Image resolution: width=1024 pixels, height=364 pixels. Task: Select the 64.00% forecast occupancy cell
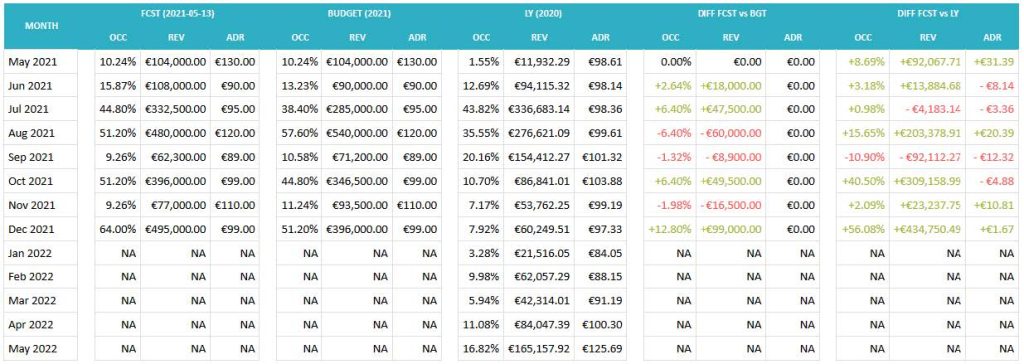[118, 229]
